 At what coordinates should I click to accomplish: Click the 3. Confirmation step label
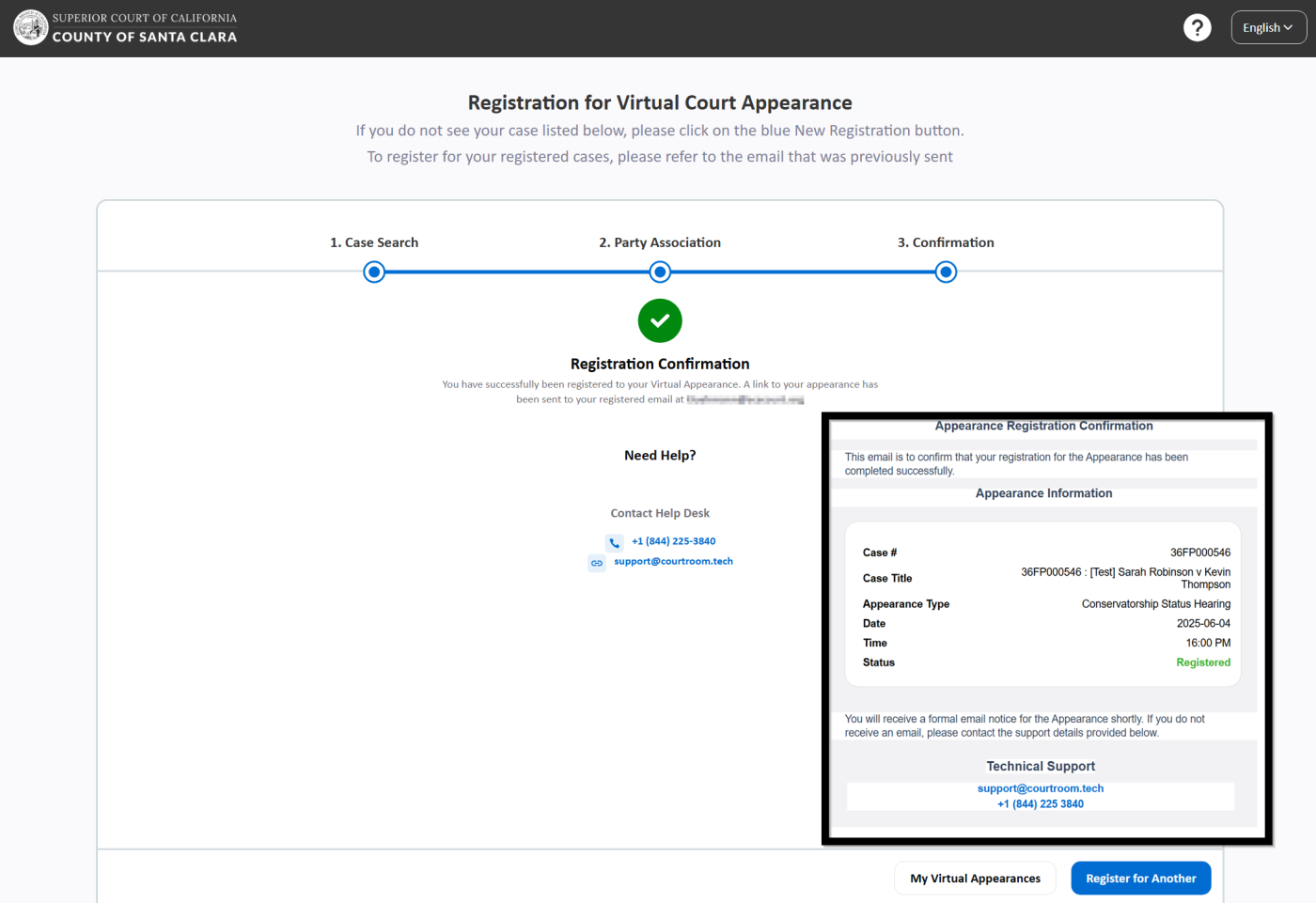pyautogui.click(x=946, y=242)
